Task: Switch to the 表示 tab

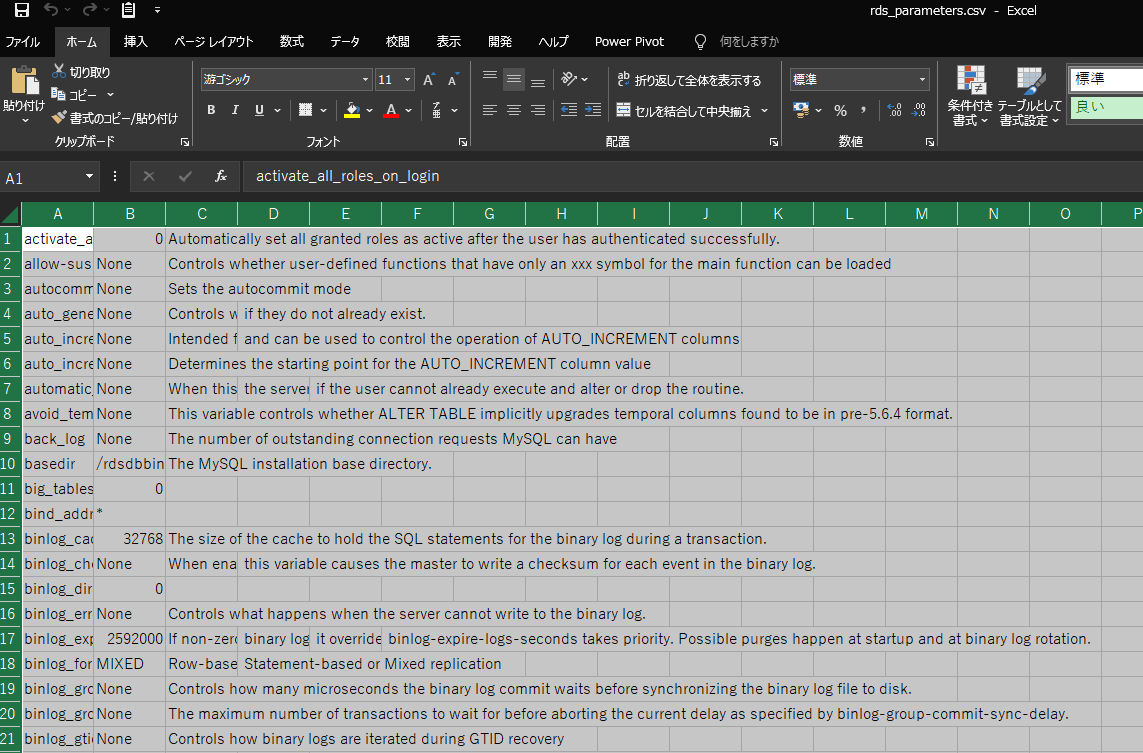Action: coord(448,42)
